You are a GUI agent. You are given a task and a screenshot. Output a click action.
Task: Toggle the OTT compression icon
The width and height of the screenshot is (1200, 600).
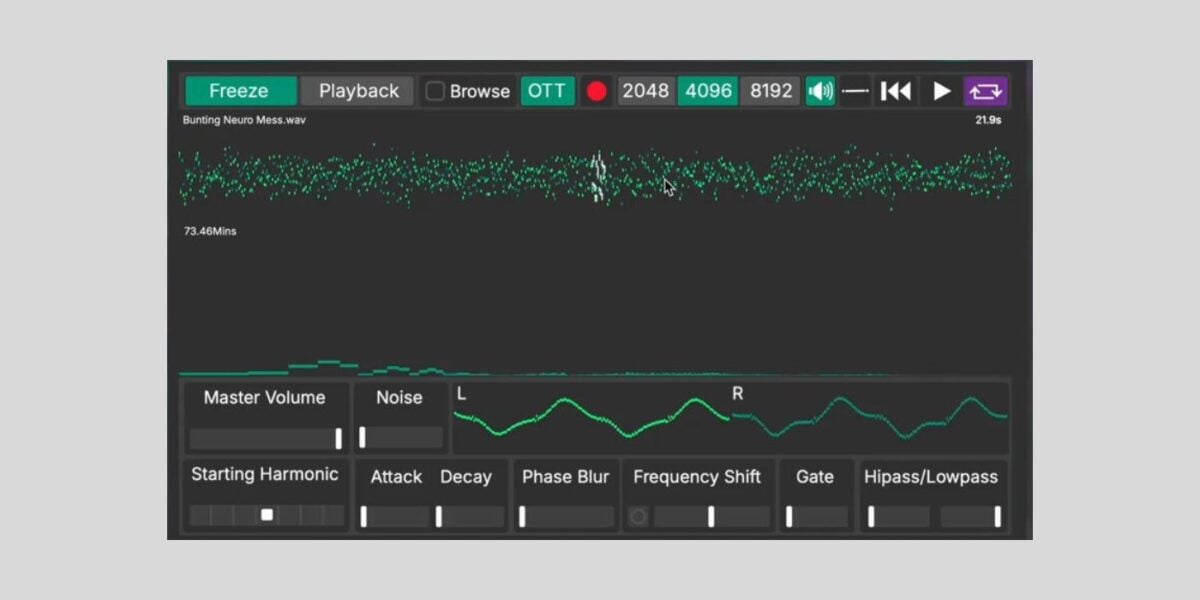click(x=547, y=90)
